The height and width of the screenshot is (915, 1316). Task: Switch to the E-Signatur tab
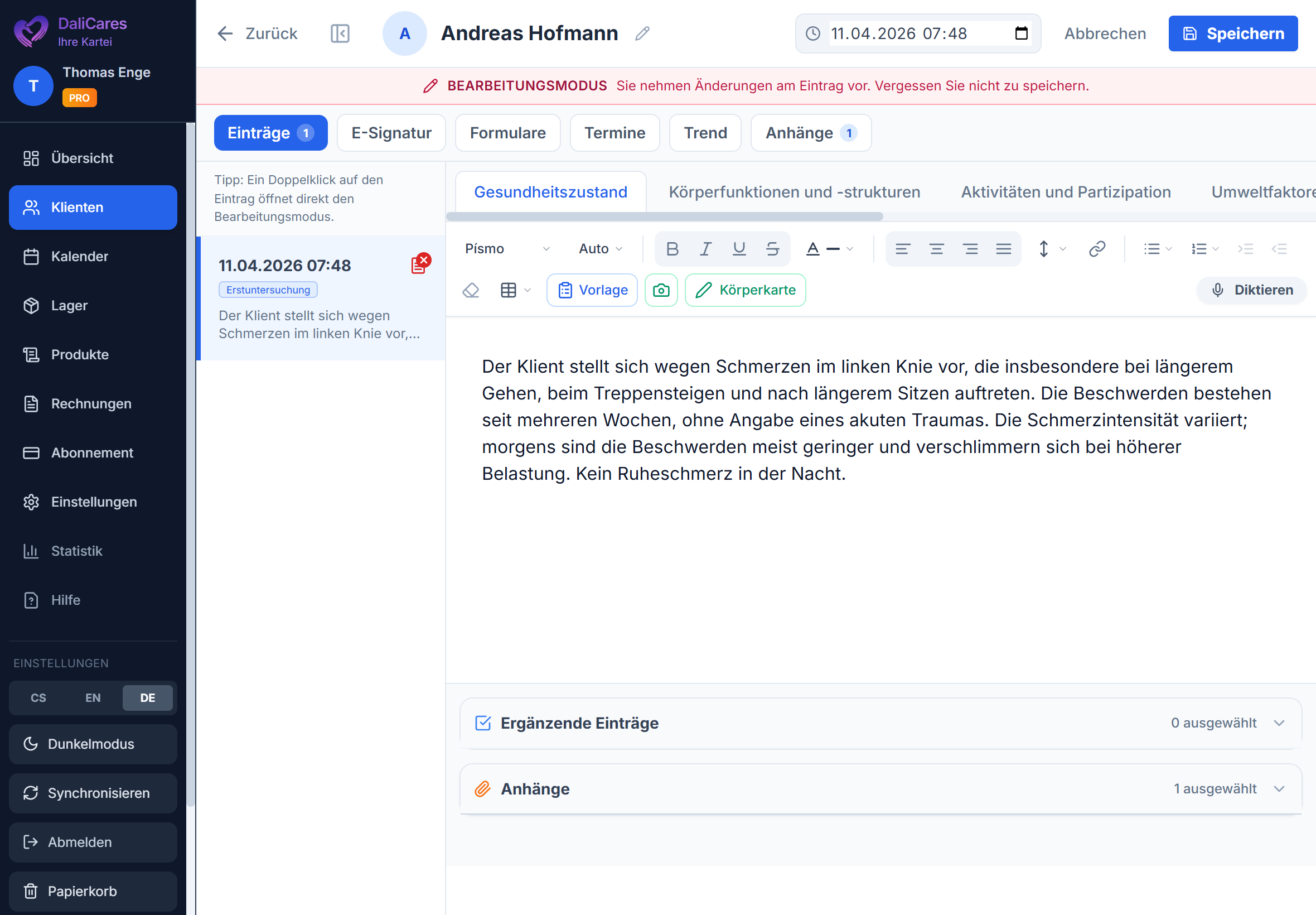pos(391,133)
